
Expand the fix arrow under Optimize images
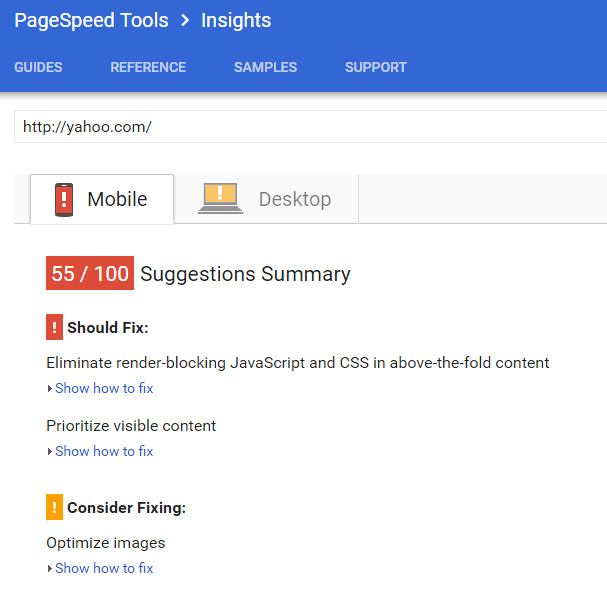(50, 568)
